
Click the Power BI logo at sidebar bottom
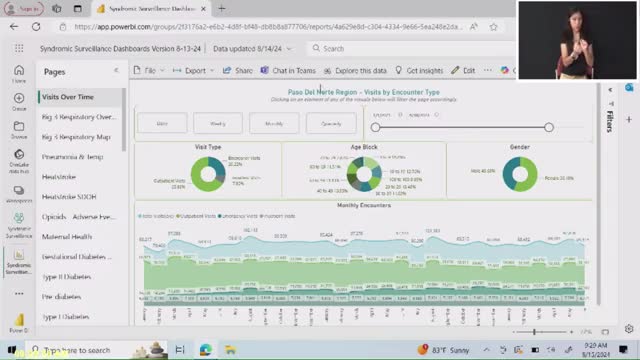click(19, 323)
